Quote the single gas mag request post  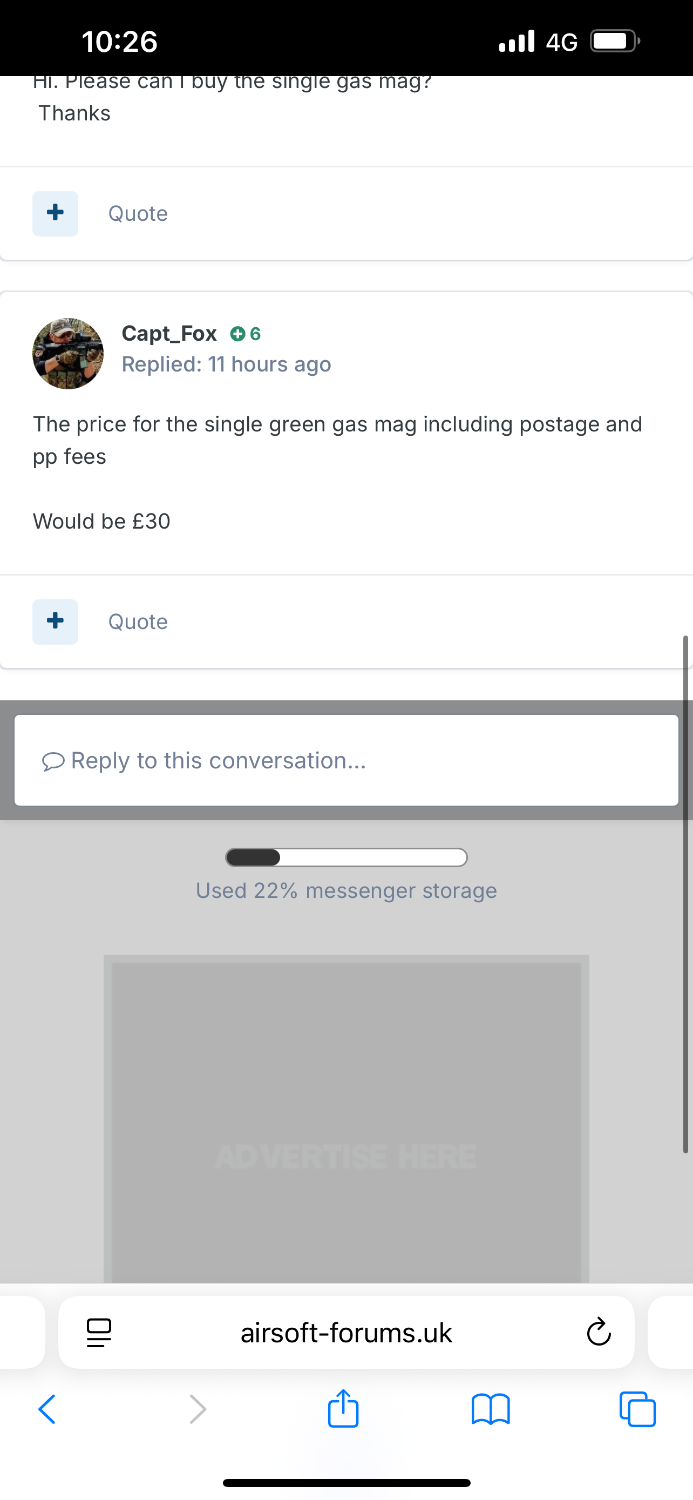138,214
